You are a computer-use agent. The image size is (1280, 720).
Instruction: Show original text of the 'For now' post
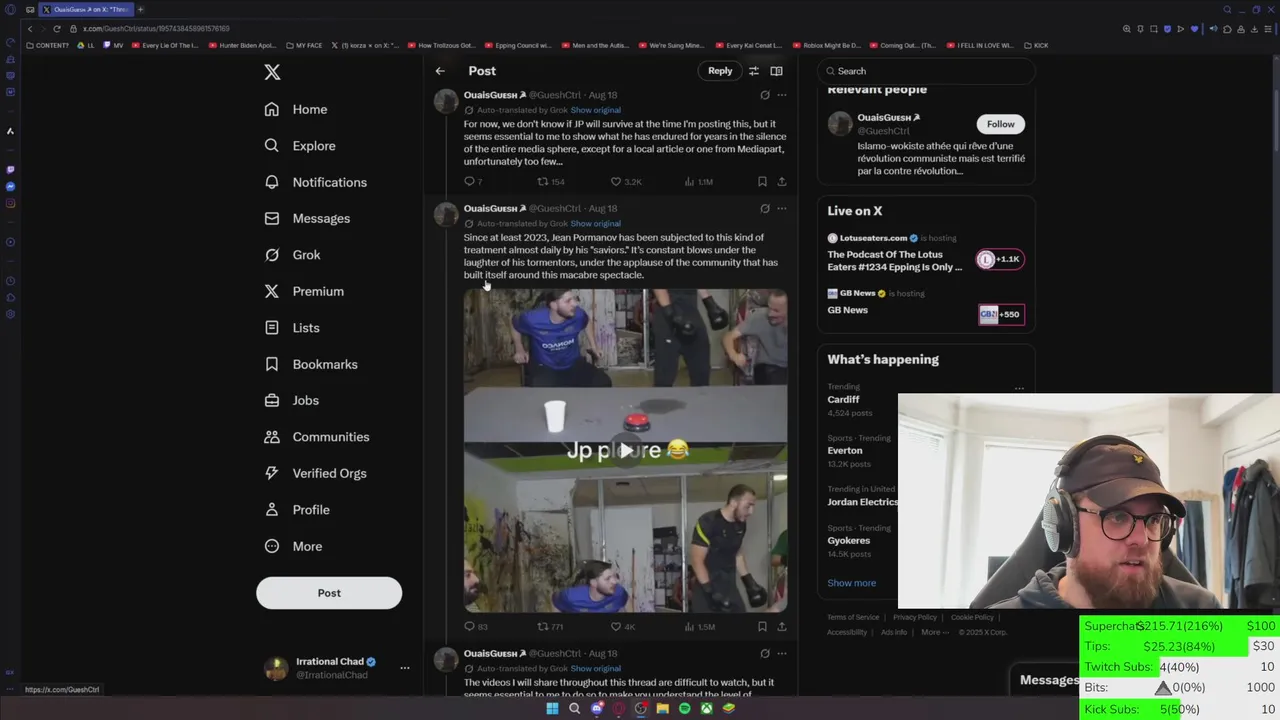pos(595,110)
